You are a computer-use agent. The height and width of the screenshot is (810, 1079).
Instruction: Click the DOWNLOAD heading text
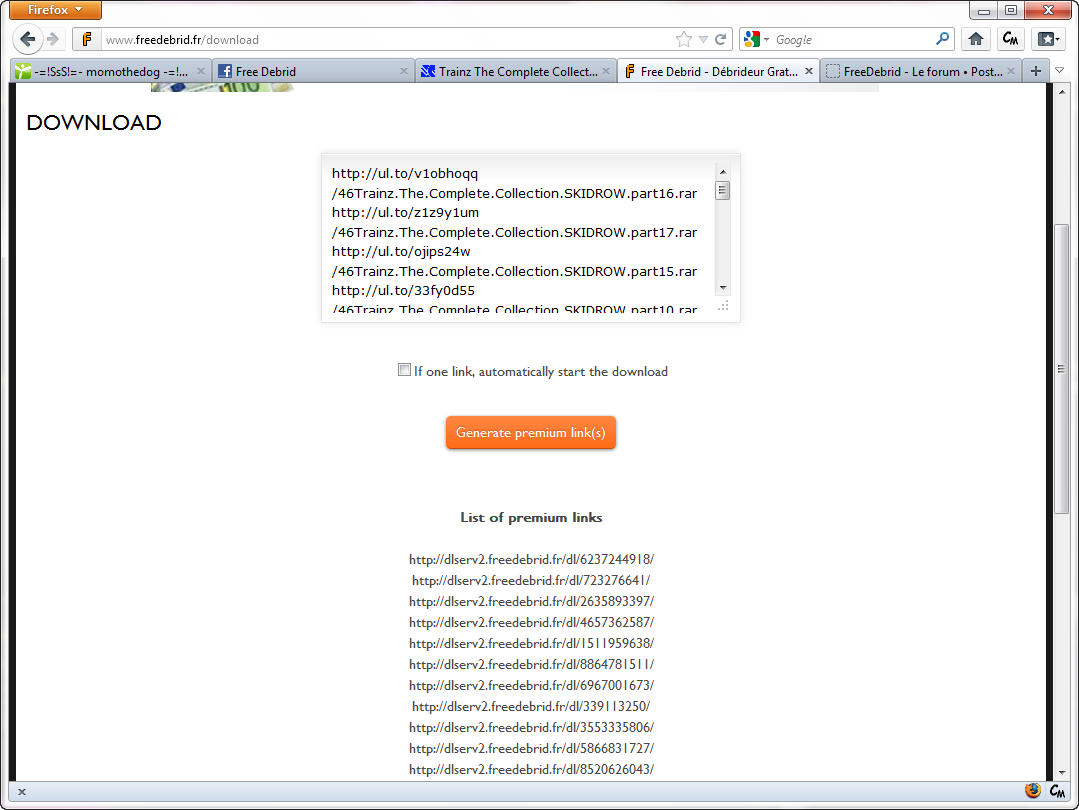[x=94, y=122]
